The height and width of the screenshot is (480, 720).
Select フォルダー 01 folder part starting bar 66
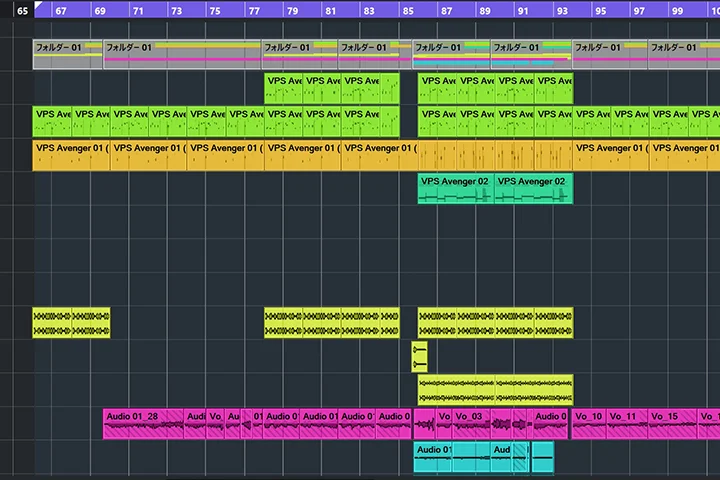coord(68,54)
